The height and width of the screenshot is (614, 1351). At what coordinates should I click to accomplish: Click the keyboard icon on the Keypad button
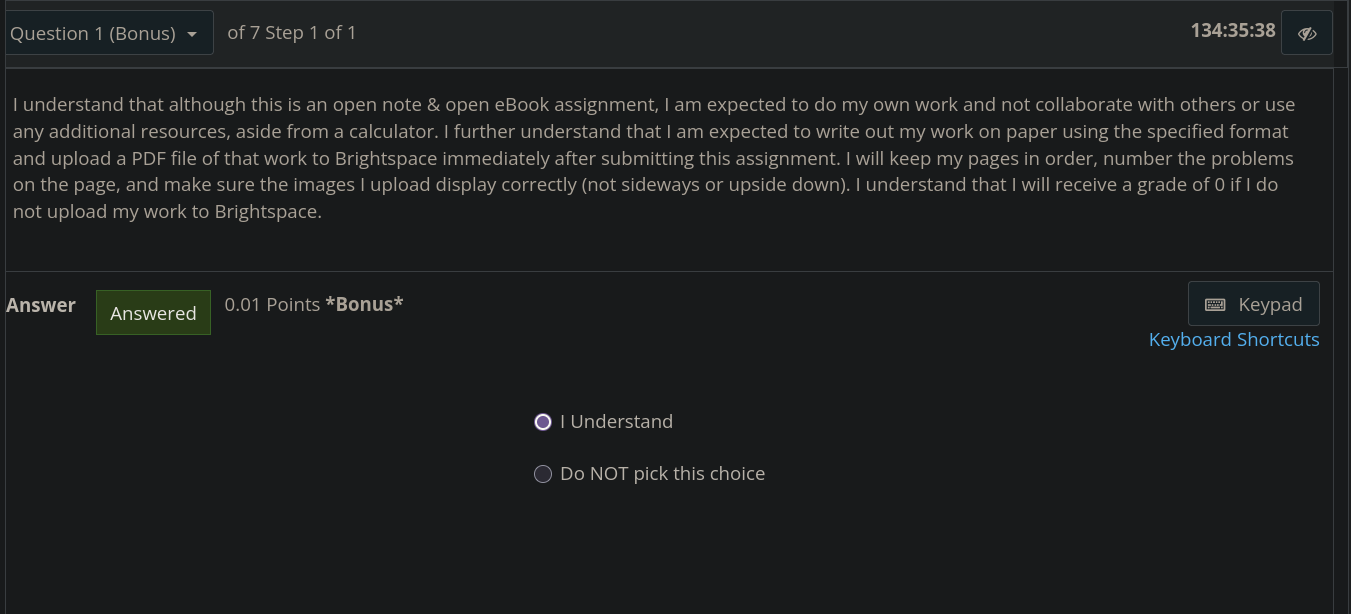point(1215,305)
